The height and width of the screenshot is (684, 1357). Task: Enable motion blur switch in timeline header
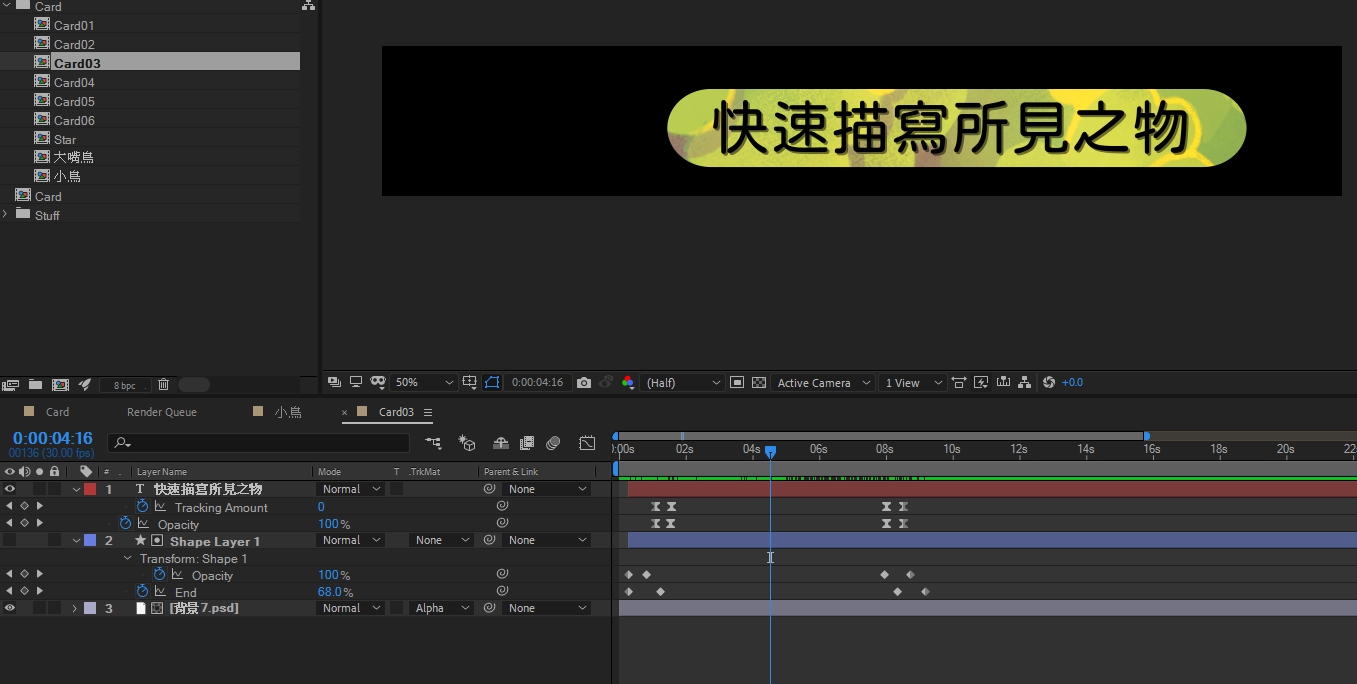pyautogui.click(x=553, y=443)
